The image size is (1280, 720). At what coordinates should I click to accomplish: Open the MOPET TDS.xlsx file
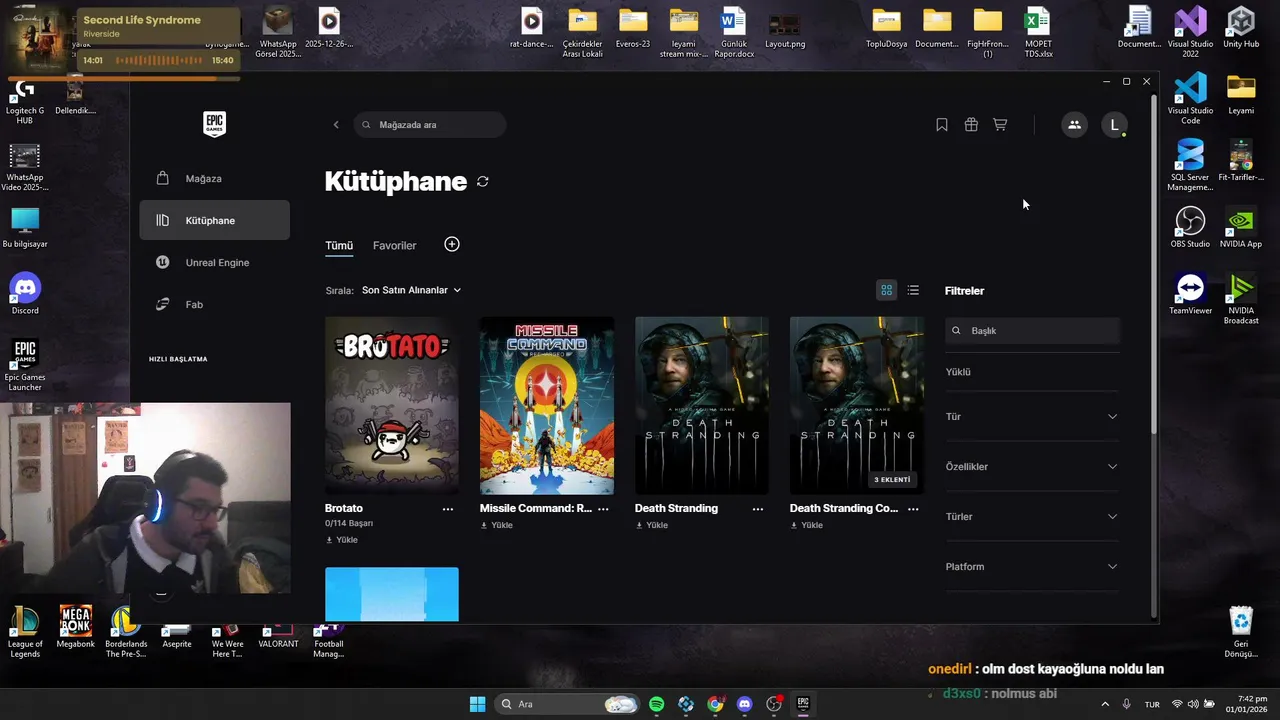[x=1038, y=33]
